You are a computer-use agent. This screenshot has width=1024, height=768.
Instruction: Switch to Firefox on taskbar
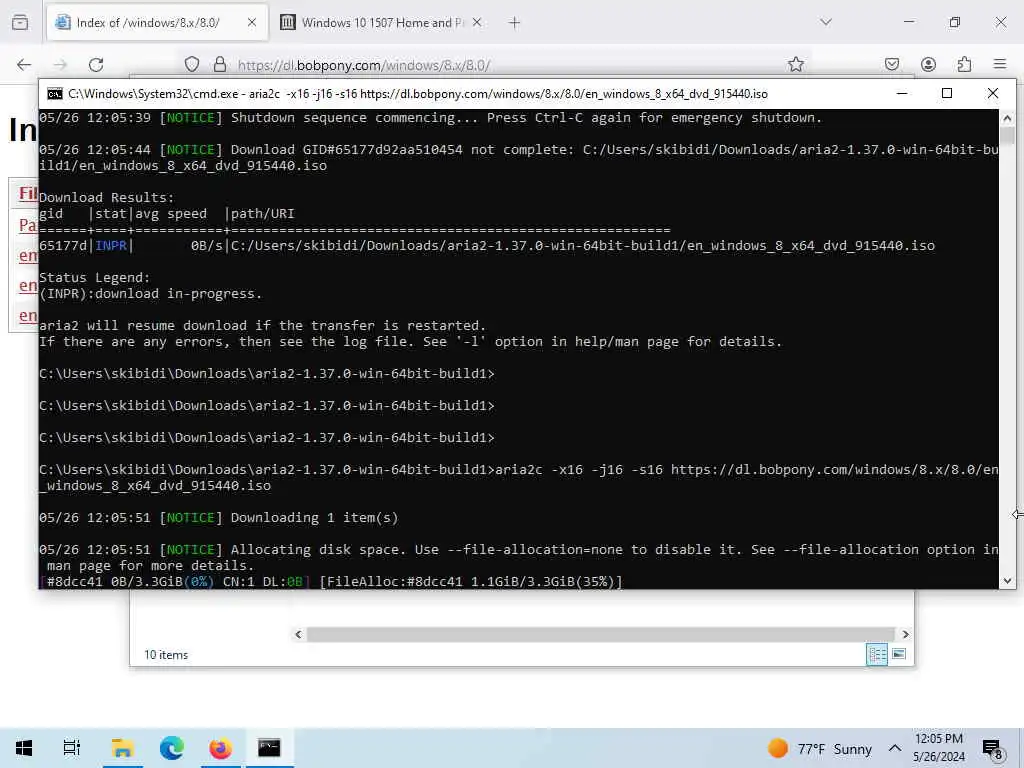coord(221,748)
